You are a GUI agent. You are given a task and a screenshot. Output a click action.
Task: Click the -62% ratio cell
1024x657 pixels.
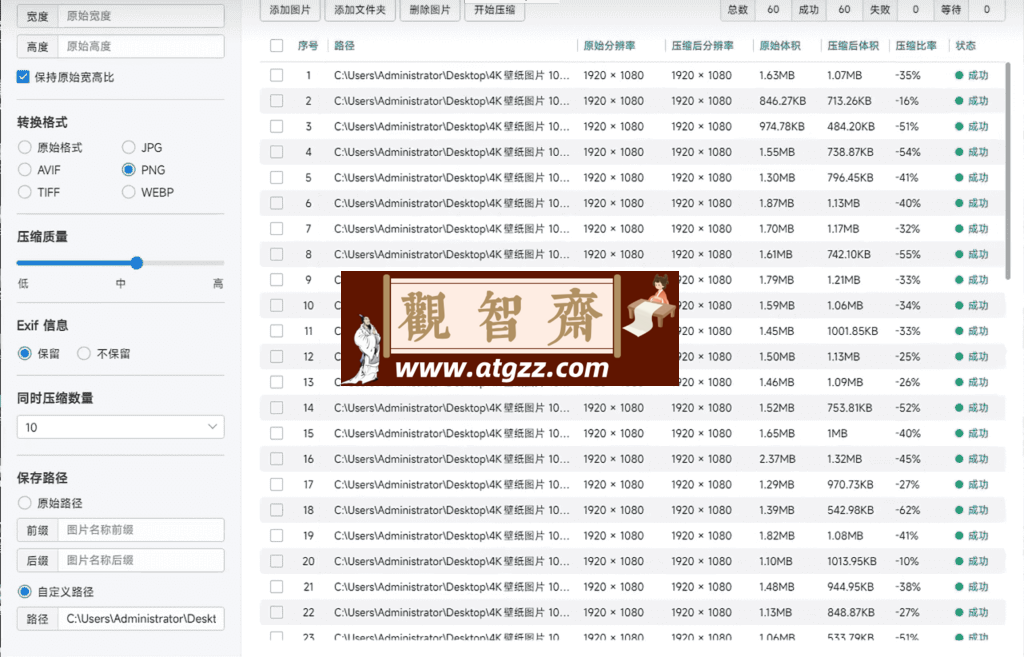point(908,510)
